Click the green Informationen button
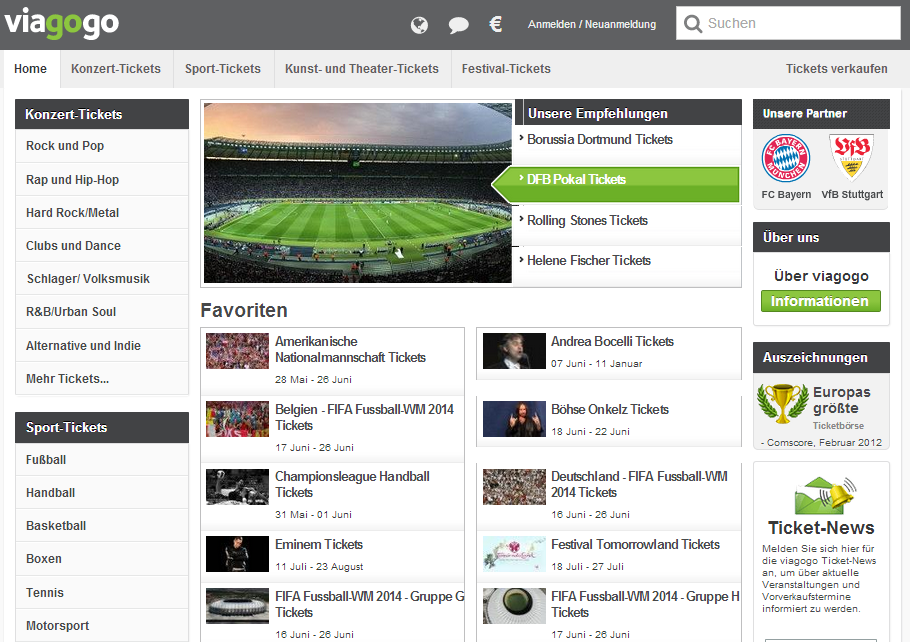Viewport: 910px width, 642px height. tap(821, 301)
